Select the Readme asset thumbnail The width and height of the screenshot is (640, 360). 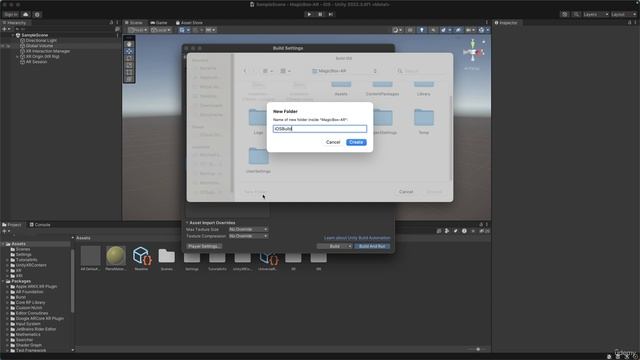(141, 256)
